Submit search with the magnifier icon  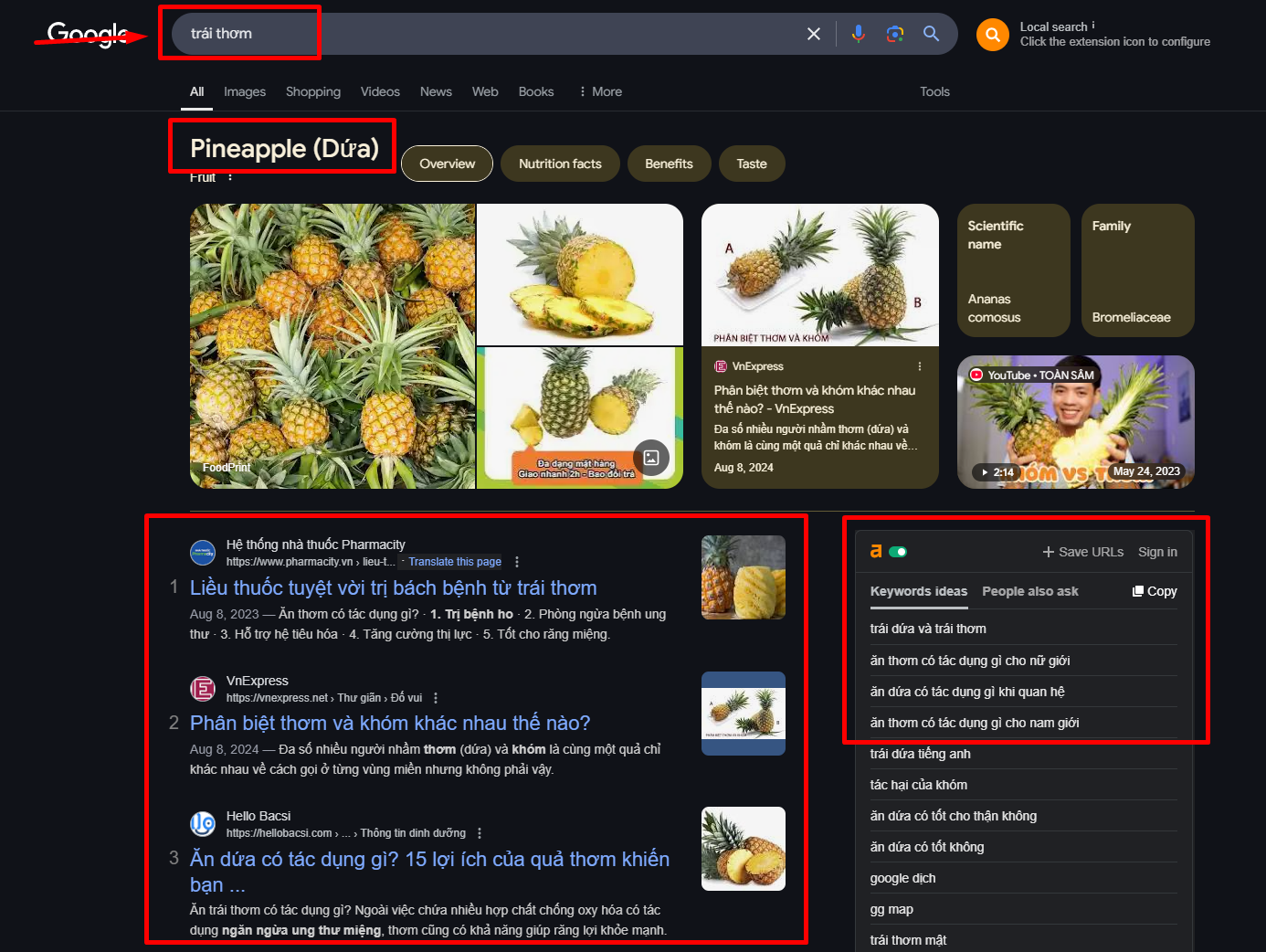[932, 34]
